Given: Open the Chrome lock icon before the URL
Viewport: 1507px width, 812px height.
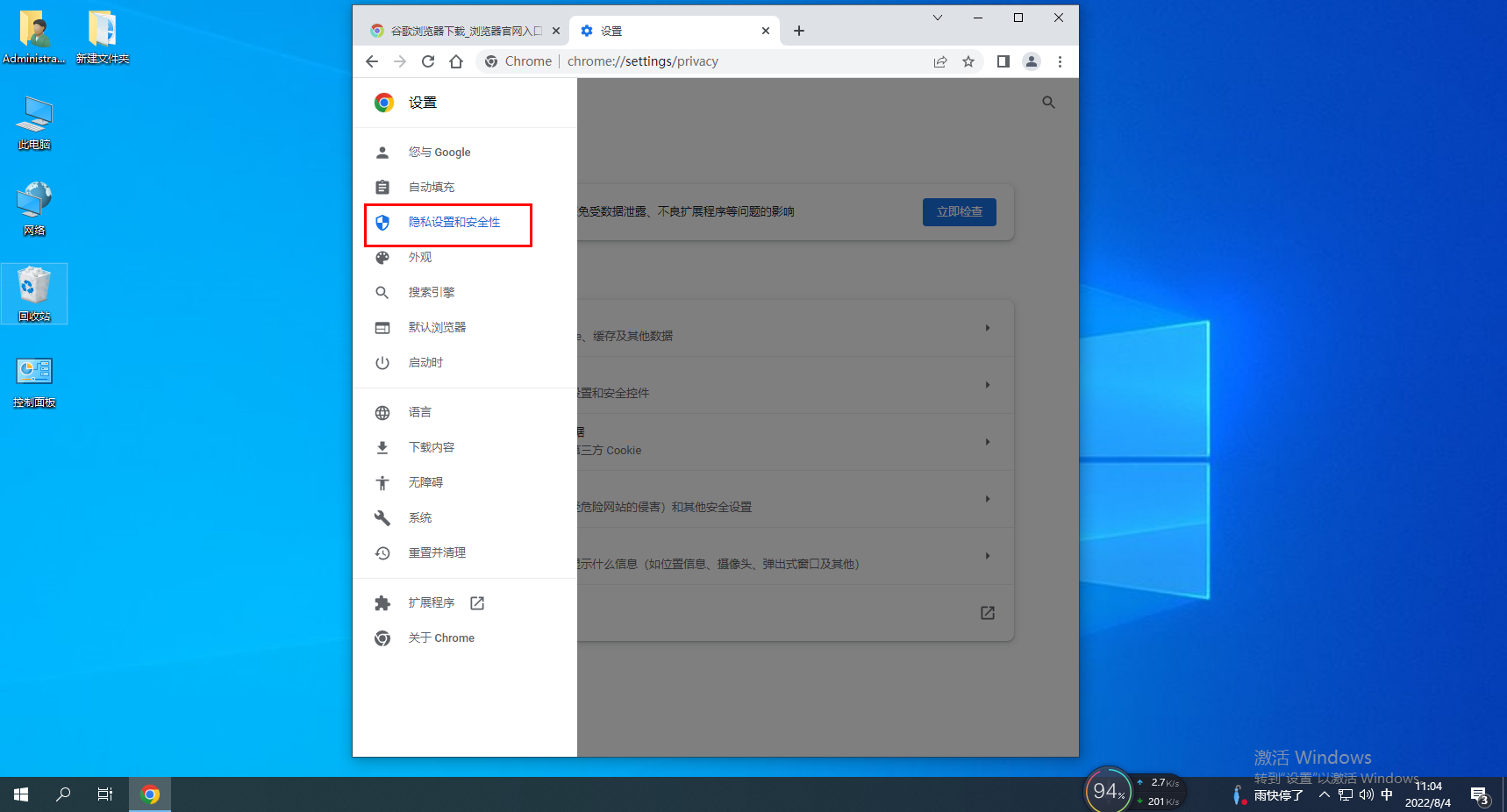Looking at the screenshot, I should (x=491, y=61).
